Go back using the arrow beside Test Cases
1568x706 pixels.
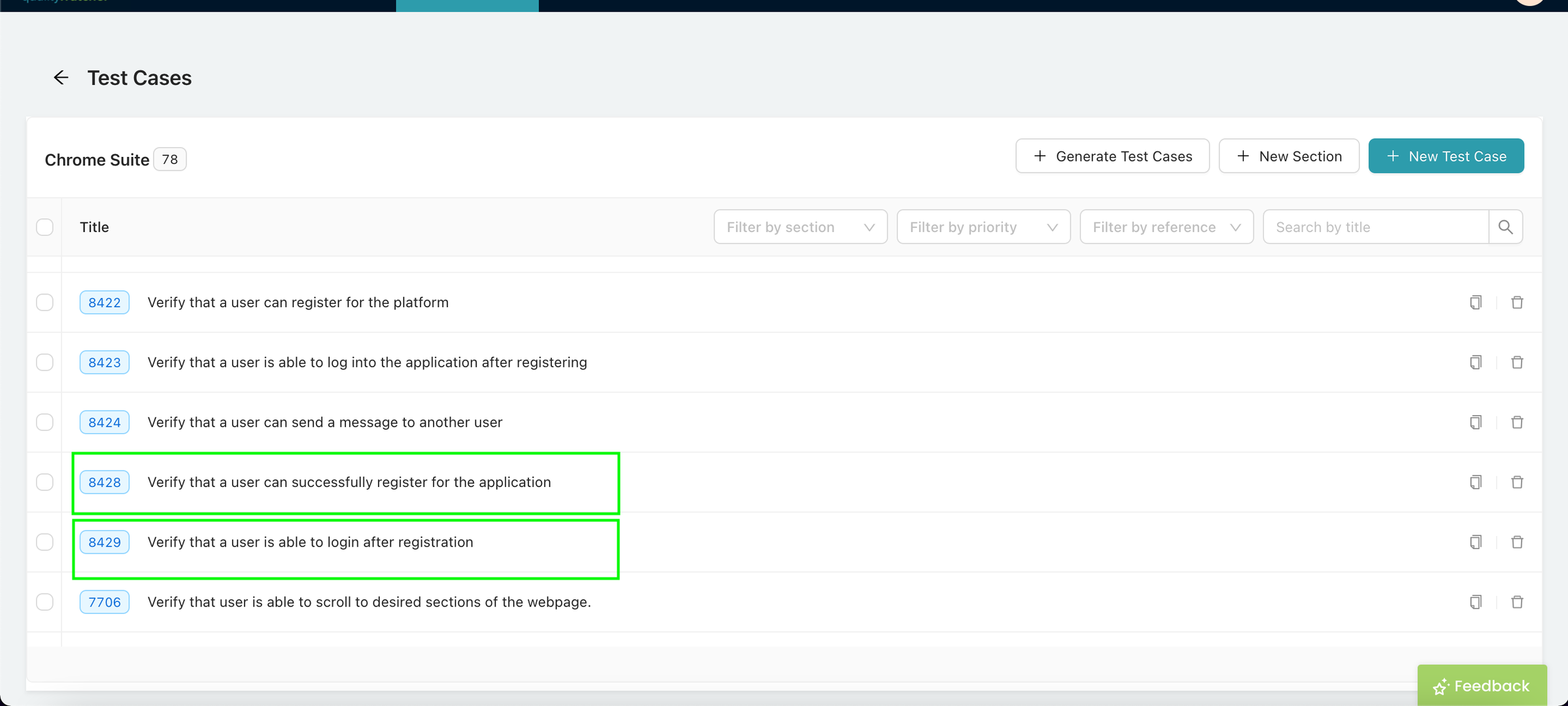[61, 78]
